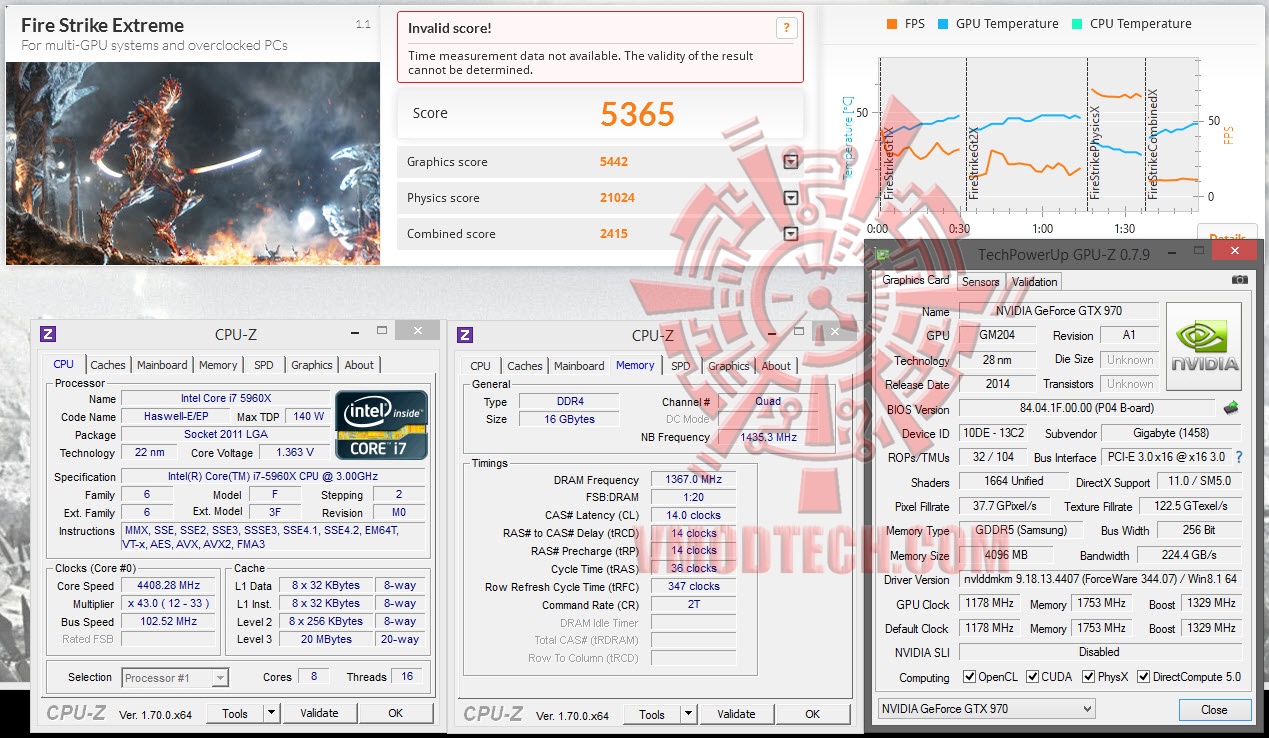This screenshot has height=738, width=1269.
Task: Take GPU-Z screenshot with camera icon
Action: coord(1240,281)
